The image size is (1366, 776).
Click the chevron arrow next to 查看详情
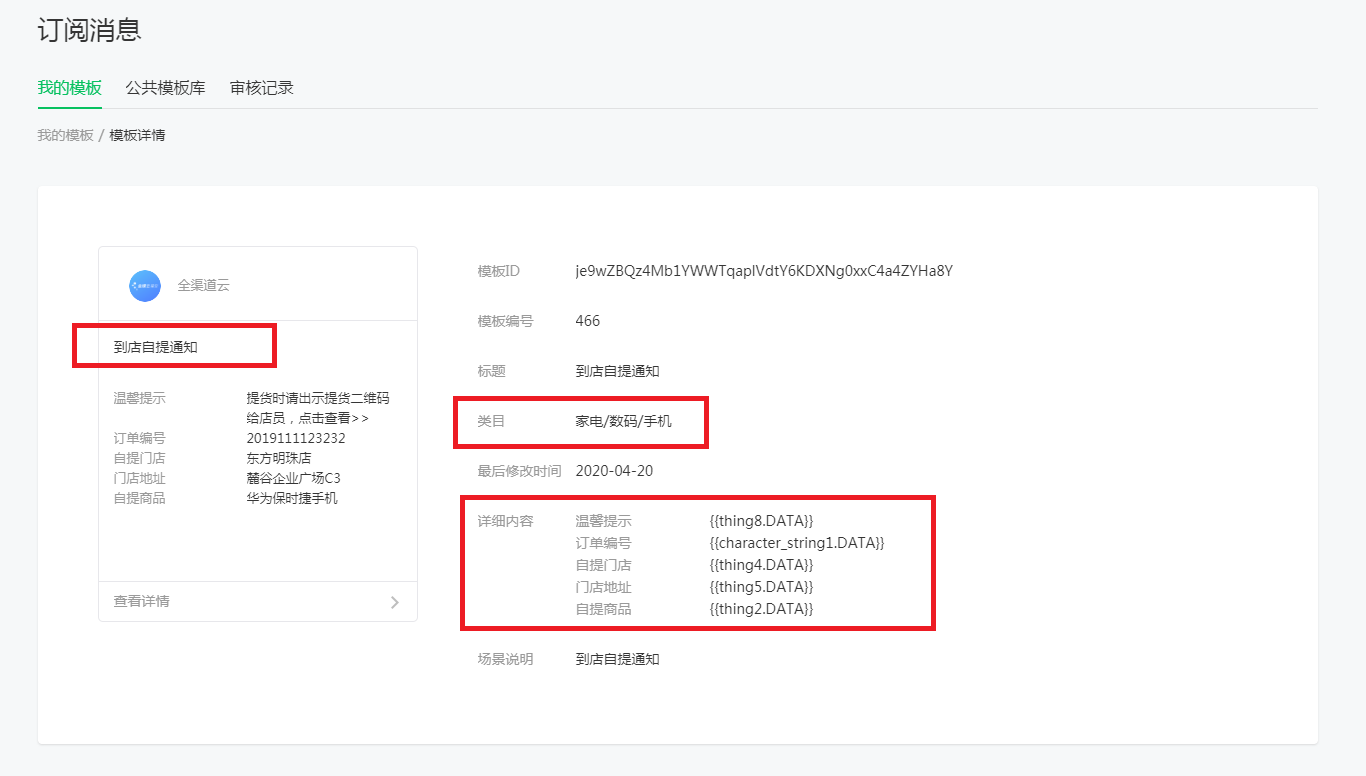(x=396, y=601)
